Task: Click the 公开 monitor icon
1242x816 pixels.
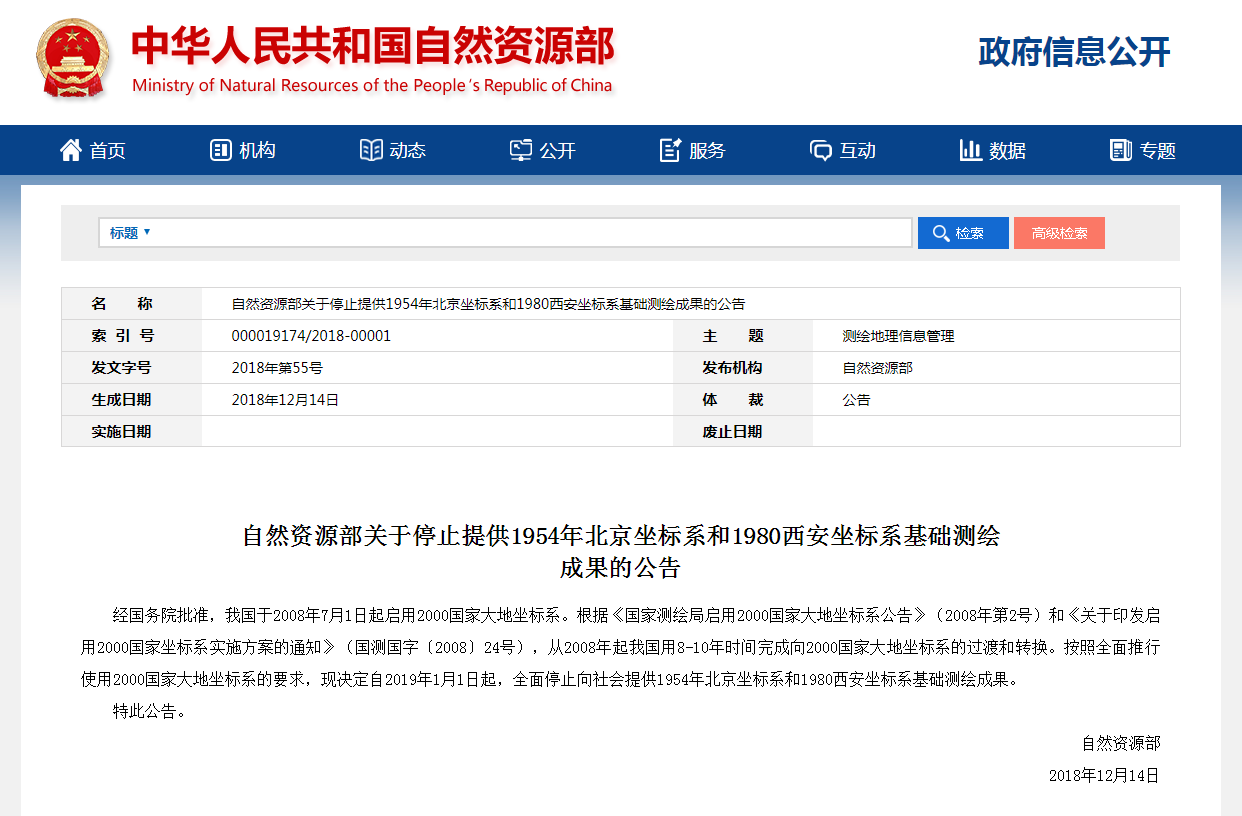Action: pyautogui.click(x=521, y=149)
